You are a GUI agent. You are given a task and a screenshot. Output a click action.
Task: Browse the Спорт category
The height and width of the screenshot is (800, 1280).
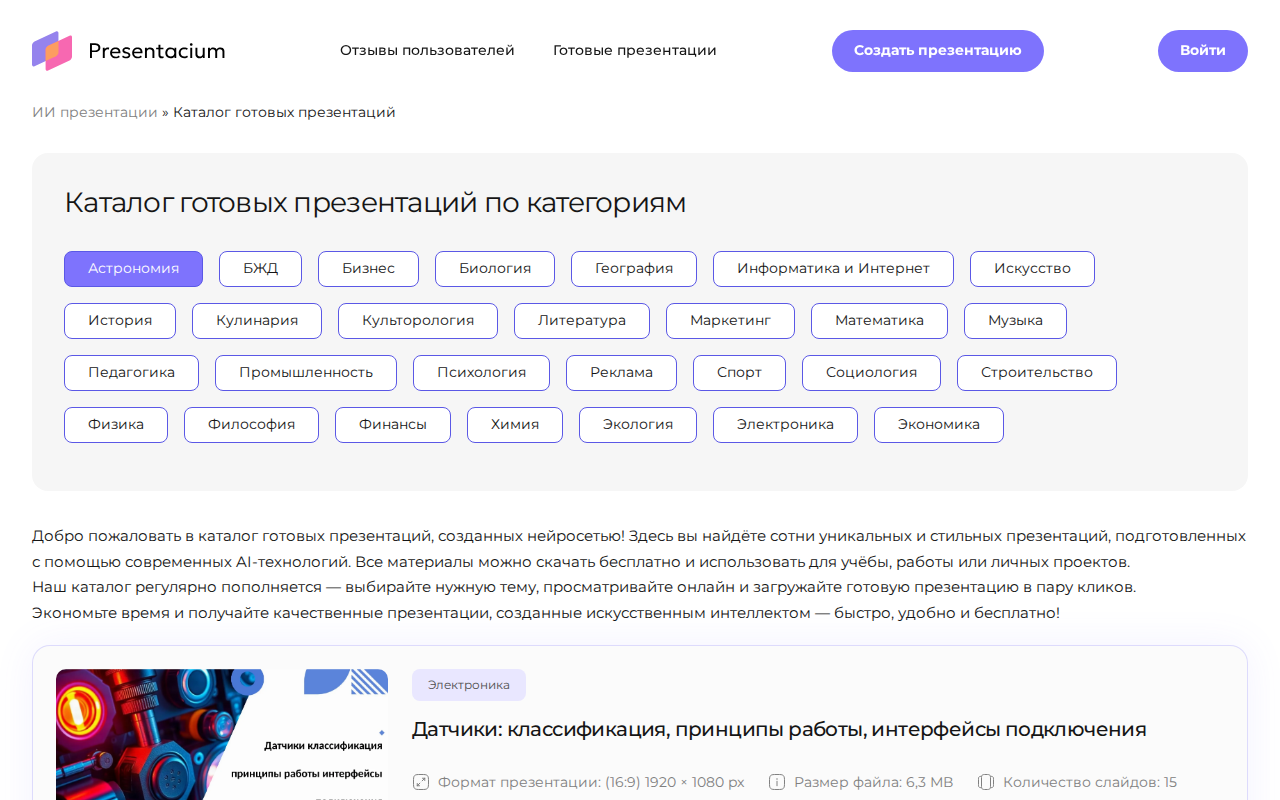(740, 373)
